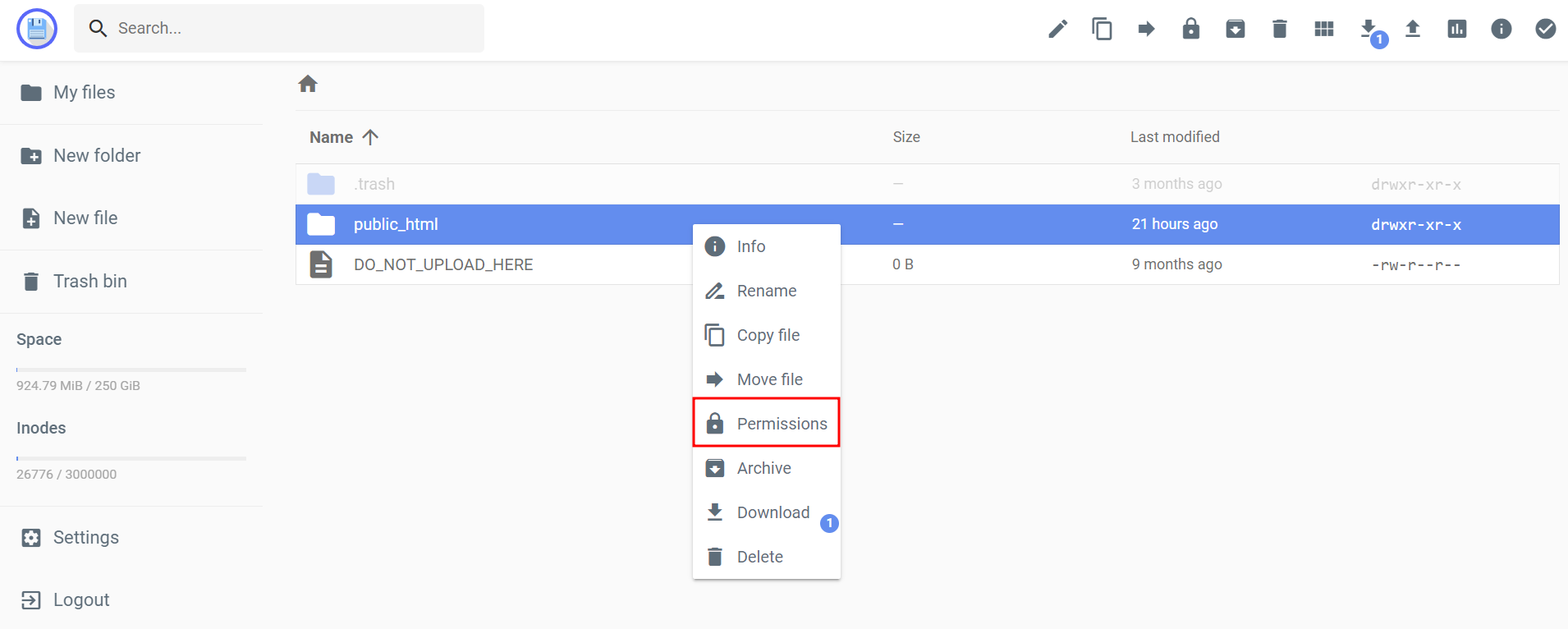This screenshot has height=629, width=1568.
Task: Click the archive icon in top toolbar
Action: [1235, 30]
